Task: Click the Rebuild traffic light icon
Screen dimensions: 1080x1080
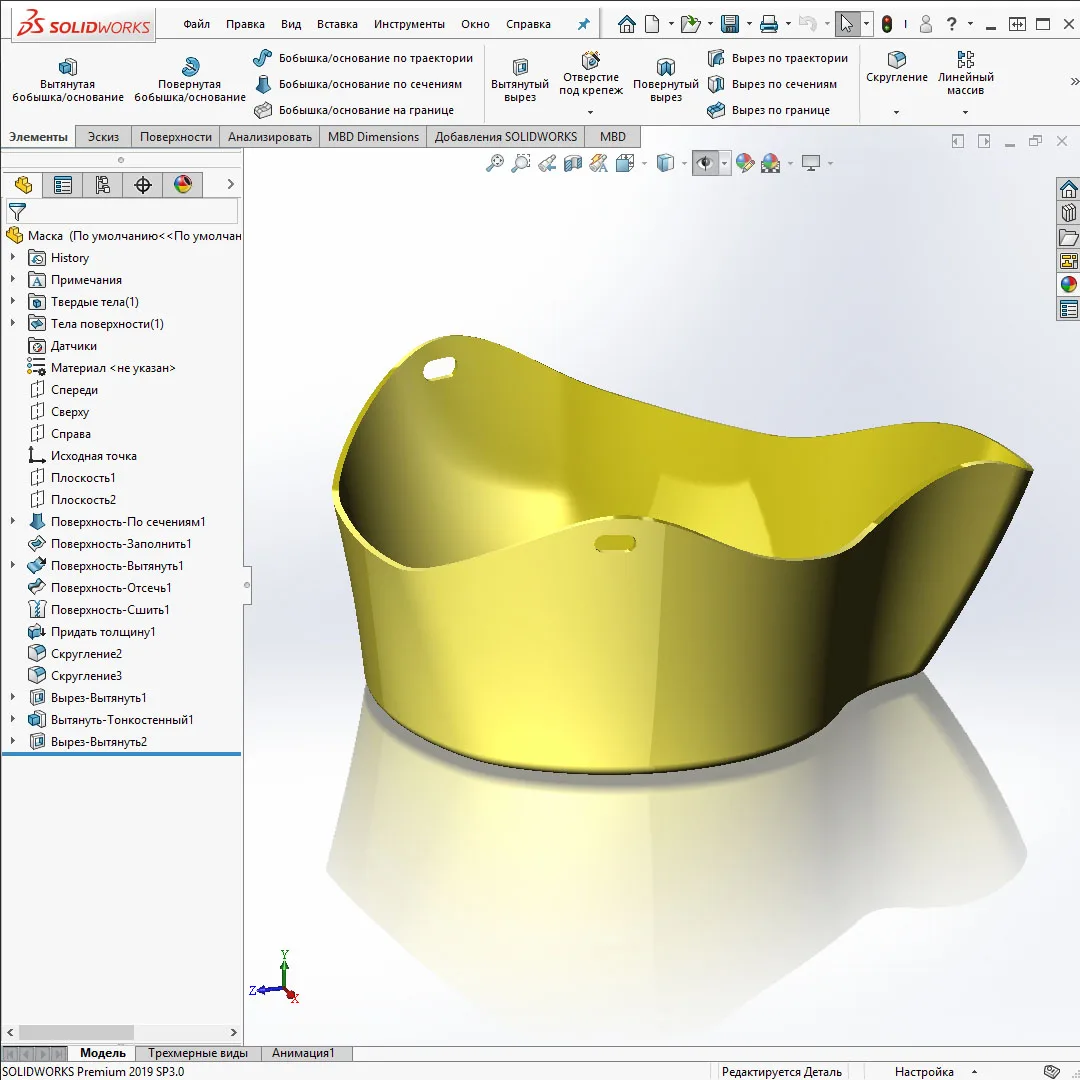Action: click(x=887, y=24)
